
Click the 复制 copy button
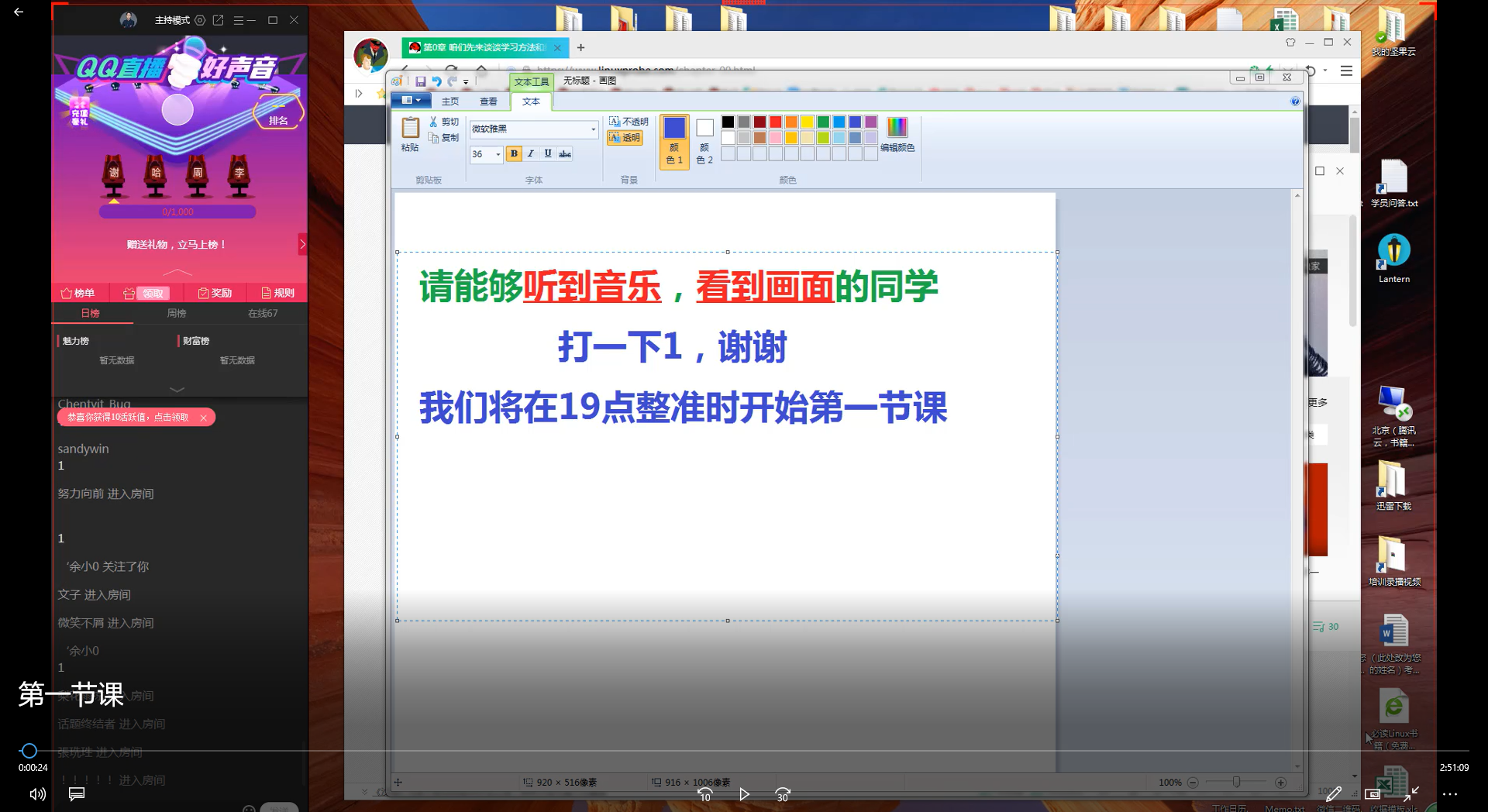pos(444,138)
